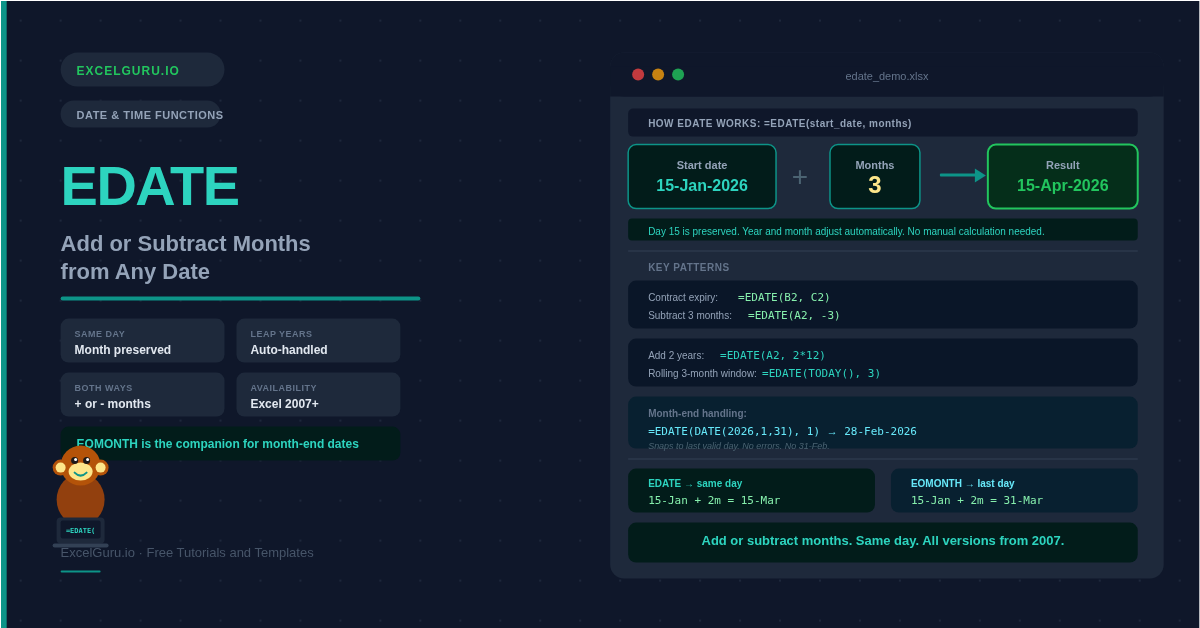Click the red window dot
This screenshot has height=628, width=1200.
point(638,75)
